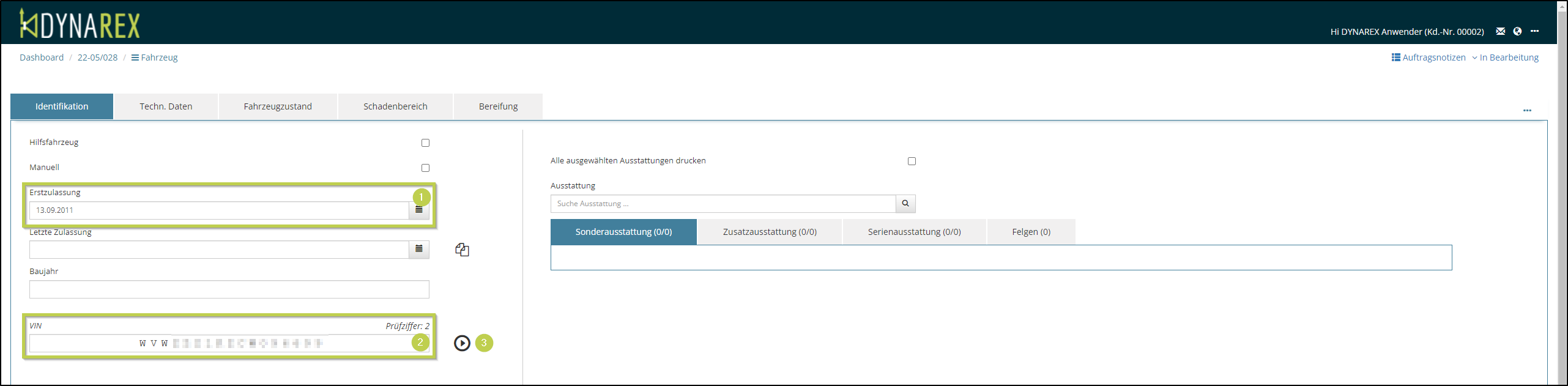Switch to the Techn. Daten tab
The width and height of the screenshot is (1568, 386).
click(166, 106)
